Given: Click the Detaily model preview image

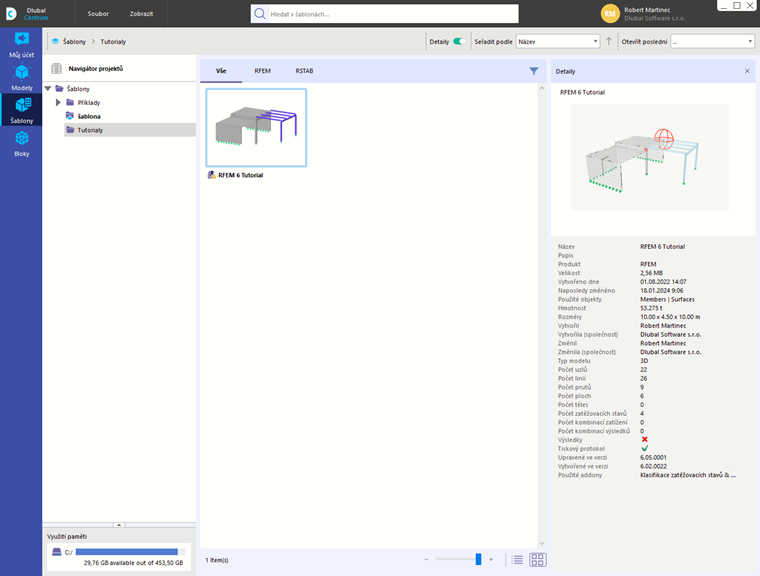Looking at the screenshot, I should (x=649, y=157).
